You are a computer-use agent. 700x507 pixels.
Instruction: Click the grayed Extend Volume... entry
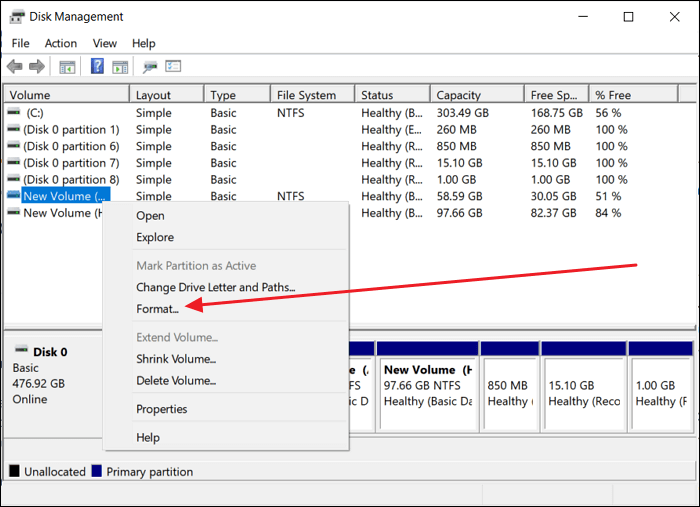(x=226, y=337)
